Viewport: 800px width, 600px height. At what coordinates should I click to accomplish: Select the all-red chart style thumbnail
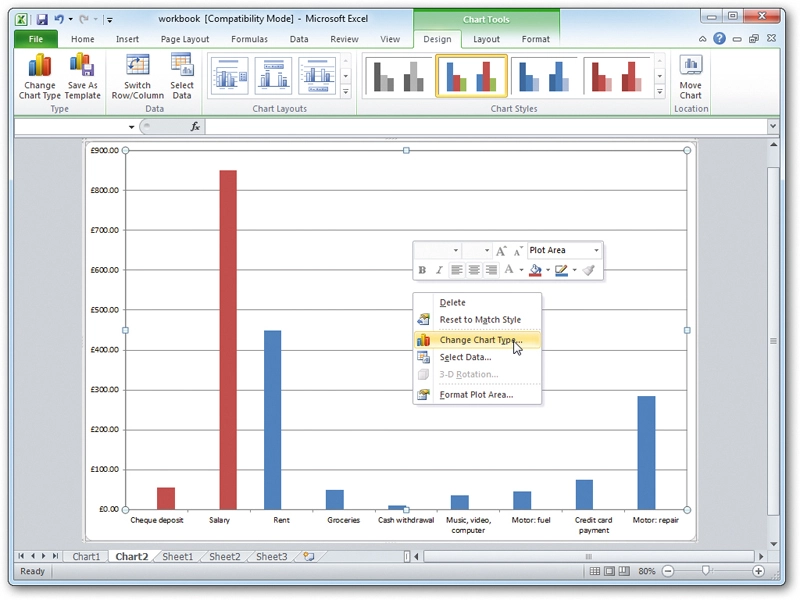coord(616,76)
